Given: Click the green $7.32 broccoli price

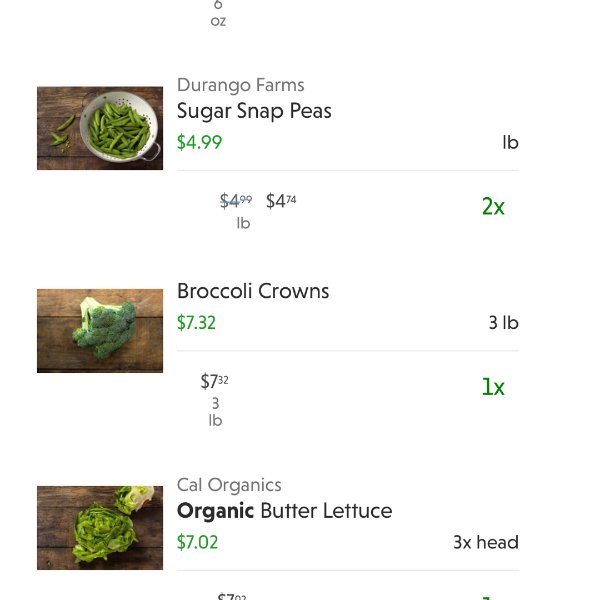Looking at the screenshot, I should [196, 323].
